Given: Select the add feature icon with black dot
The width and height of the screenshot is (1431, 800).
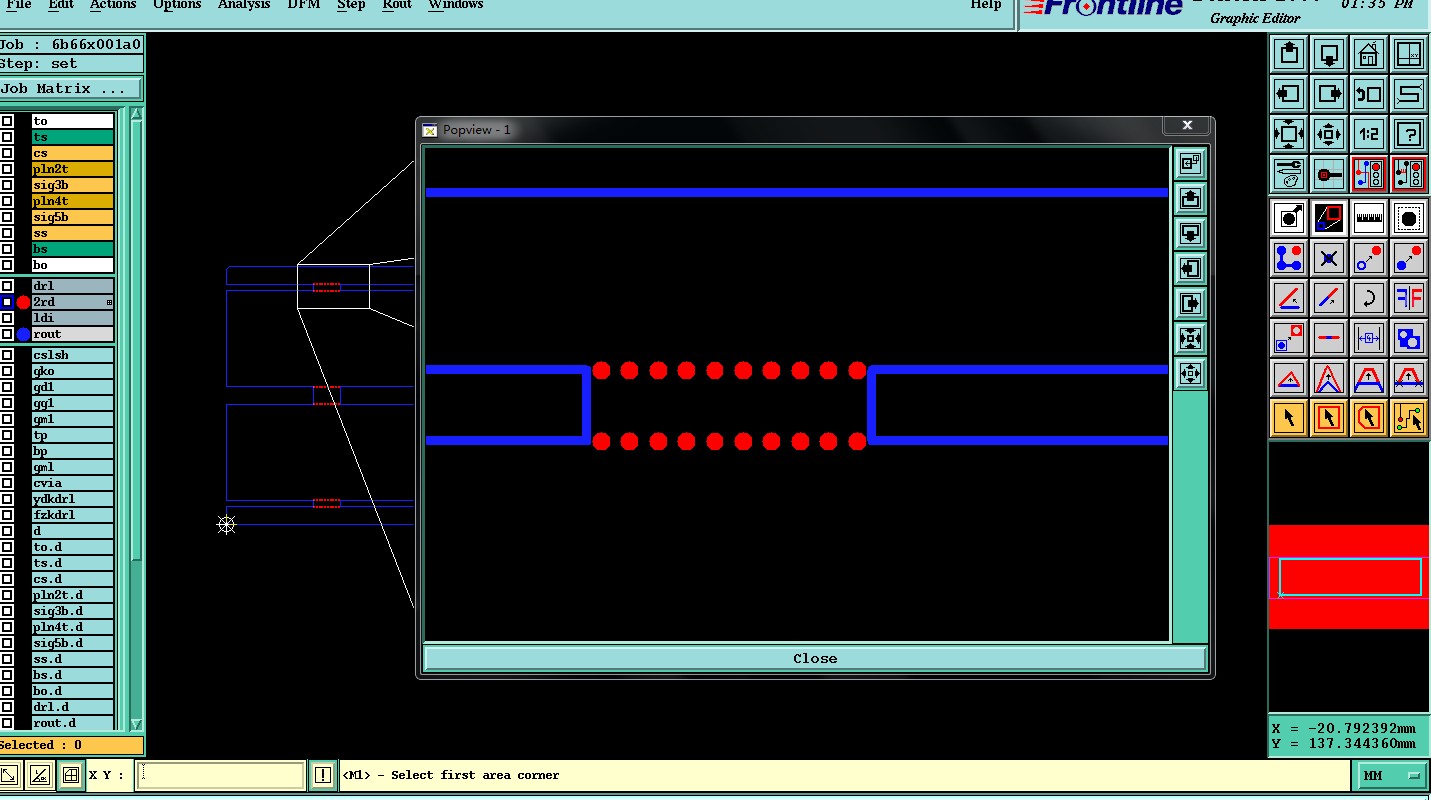Looking at the screenshot, I should [x=1289, y=218].
